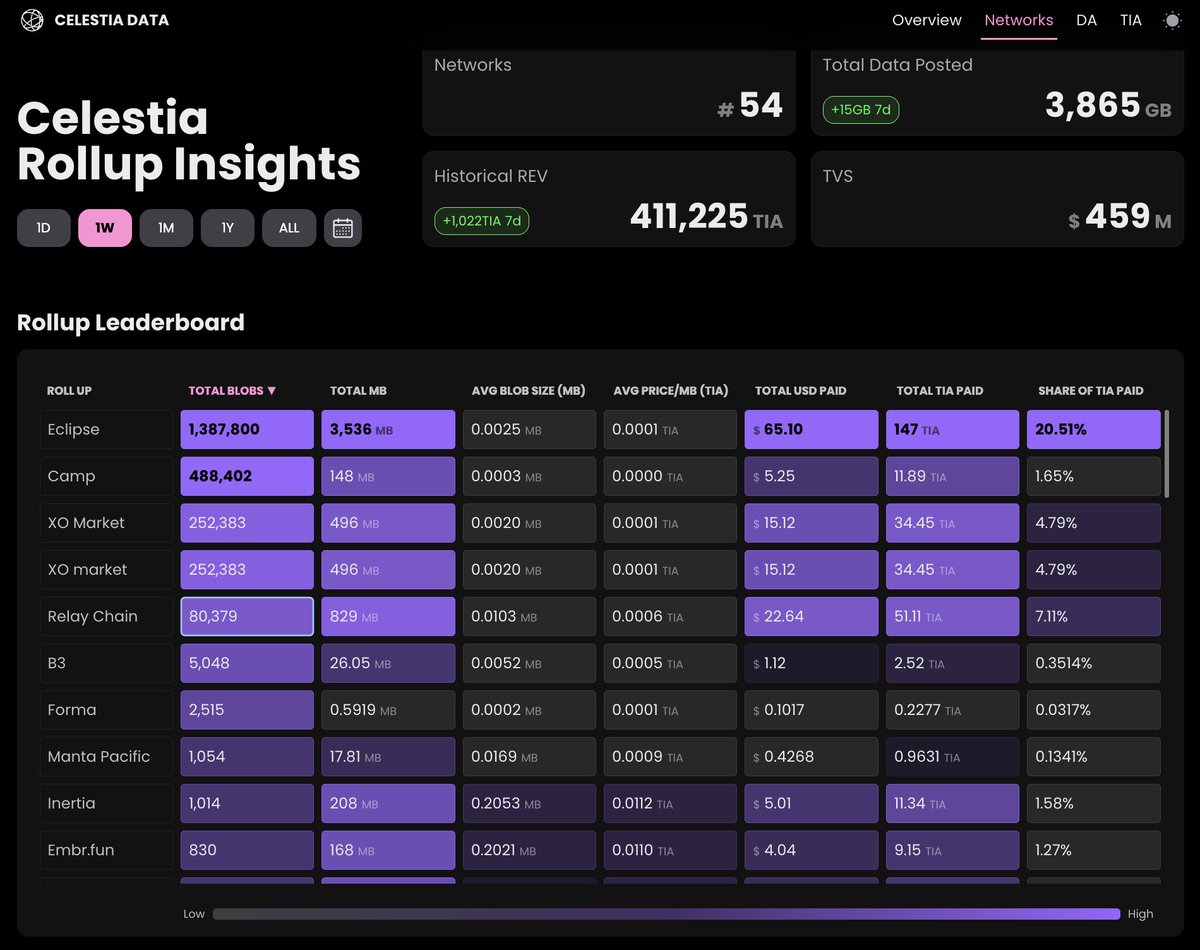
Task: Click Manta Pacific's 0.0009 TIA price
Action: click(x=671, y=757)
